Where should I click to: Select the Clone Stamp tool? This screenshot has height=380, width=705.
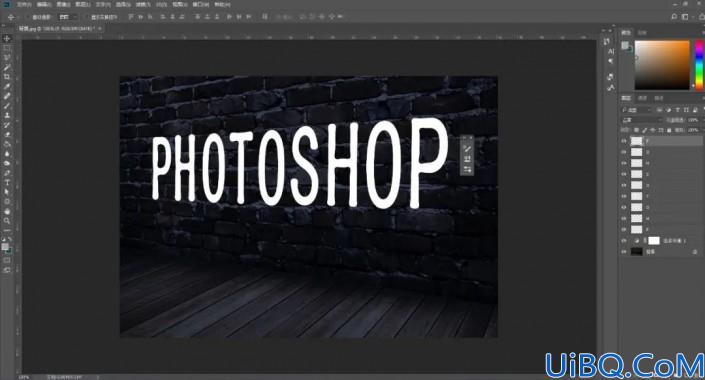(x=7, y=116)
